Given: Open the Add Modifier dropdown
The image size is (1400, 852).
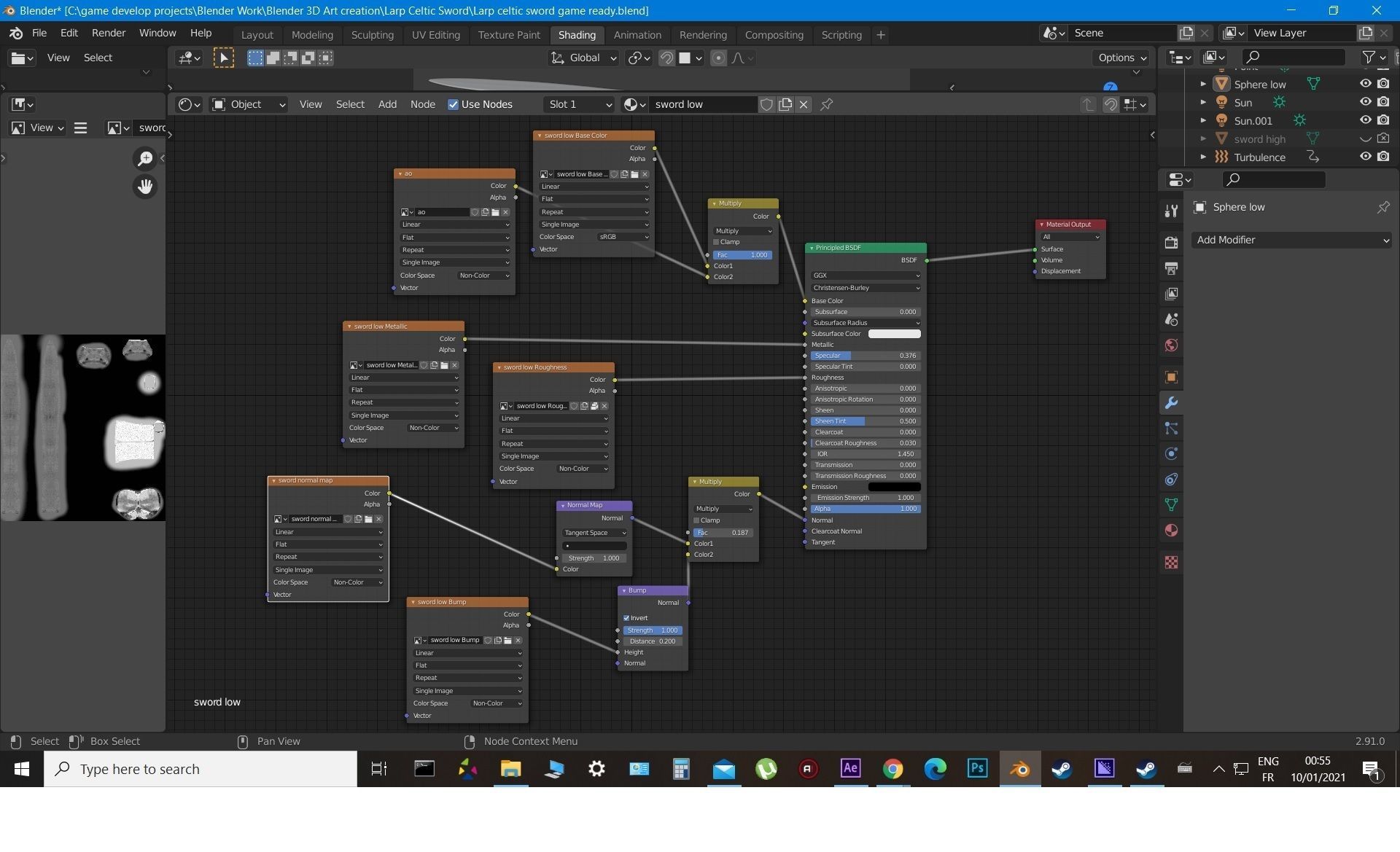Looking at the screenshot, I should (1291, 240).
